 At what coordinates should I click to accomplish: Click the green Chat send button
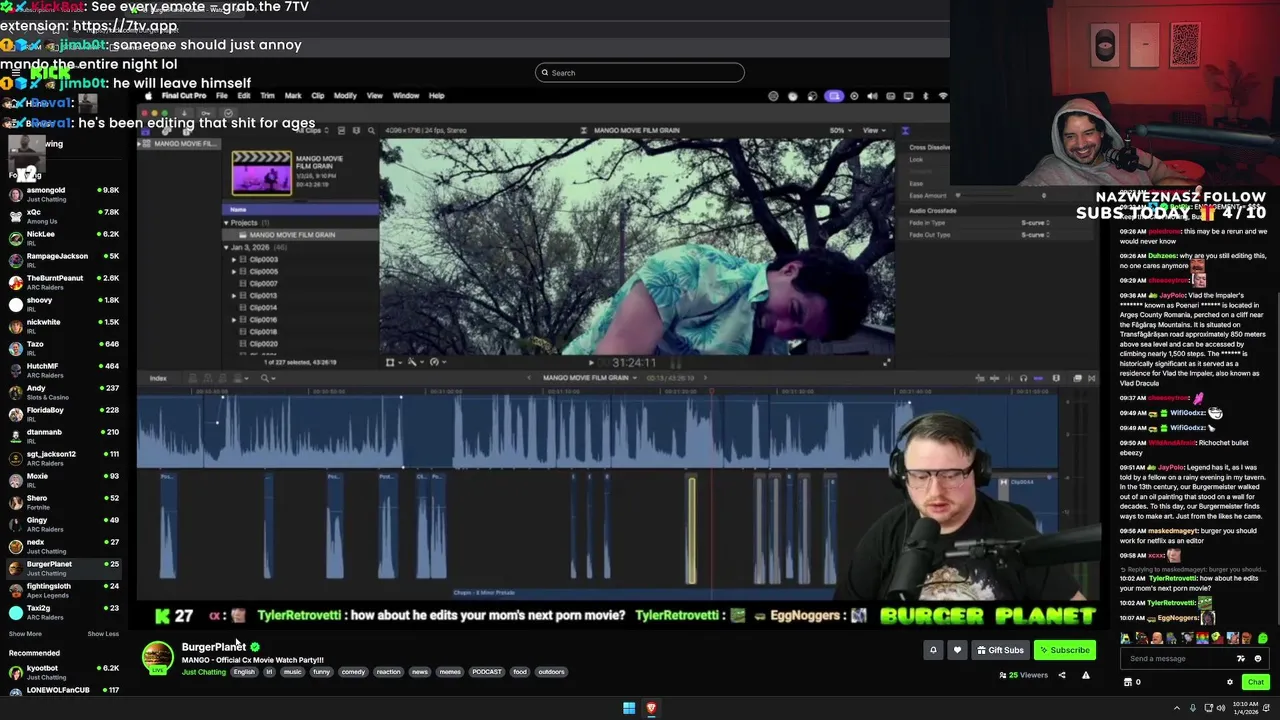(1256, 682)
